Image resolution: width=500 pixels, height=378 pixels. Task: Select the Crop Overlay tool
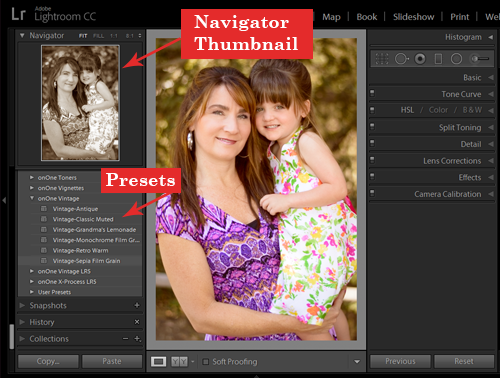pyautogui.click(x=382, y=59)
